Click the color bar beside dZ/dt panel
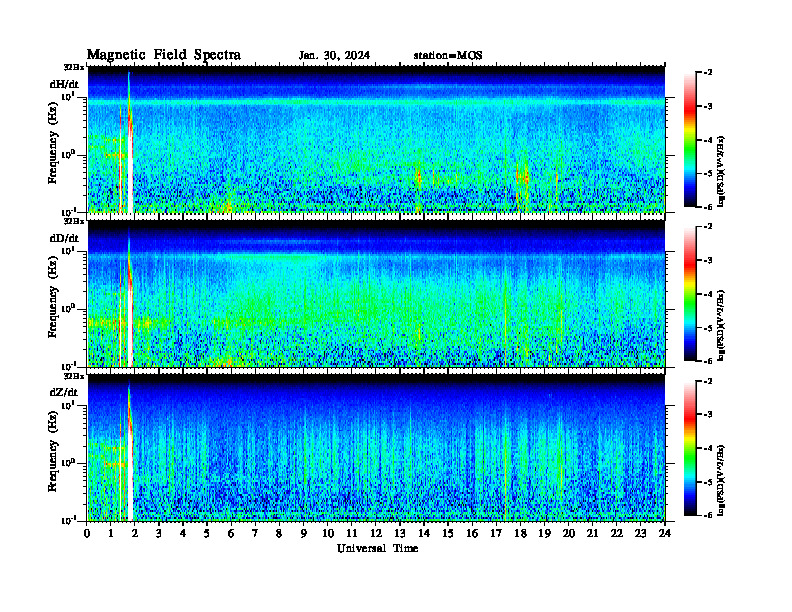 (x=689, y=448)
